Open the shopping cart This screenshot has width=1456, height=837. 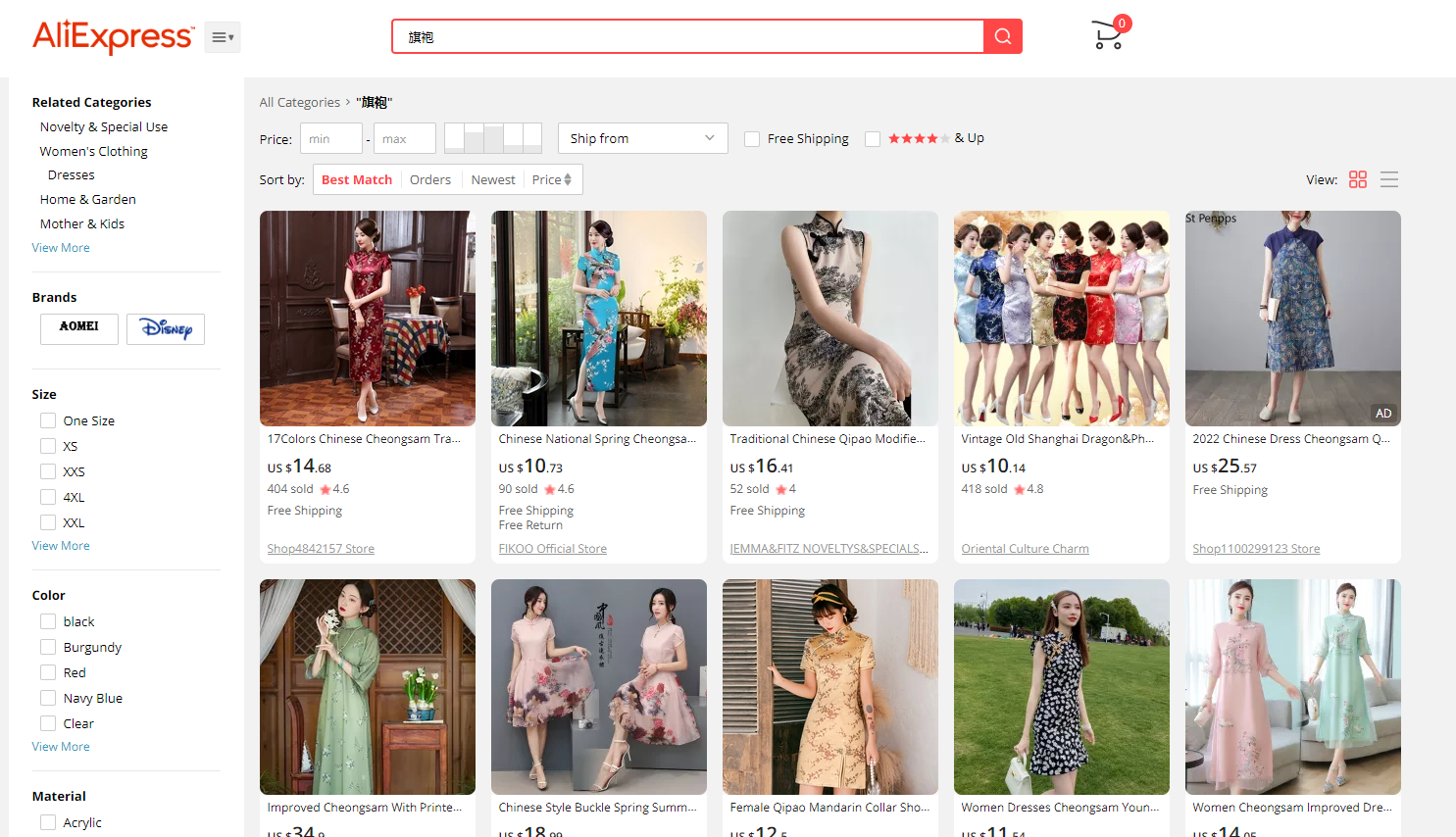click(1108, 35)
